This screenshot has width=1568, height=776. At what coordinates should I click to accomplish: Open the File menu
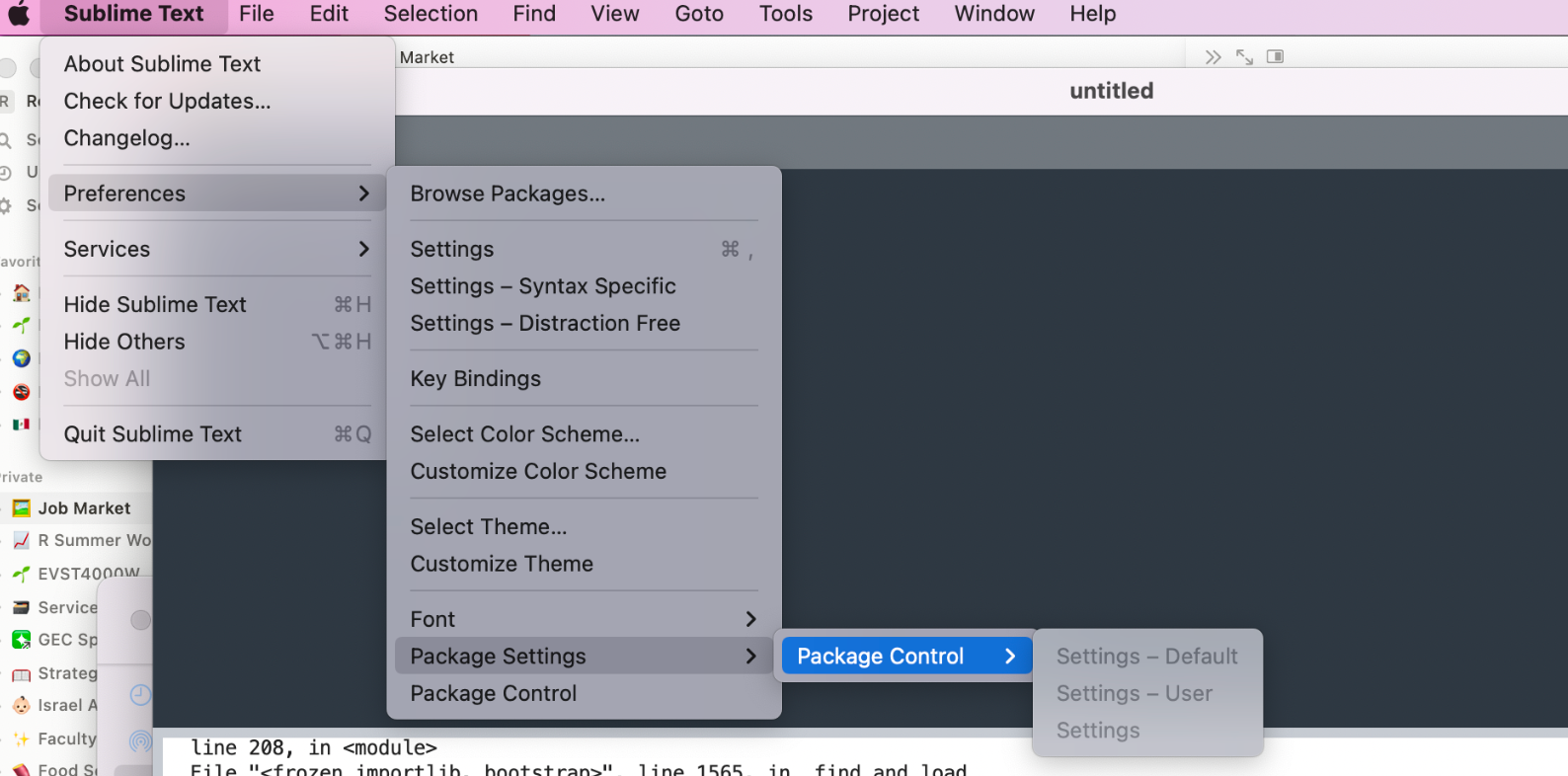pyautogui.click(x=257, y=14)
